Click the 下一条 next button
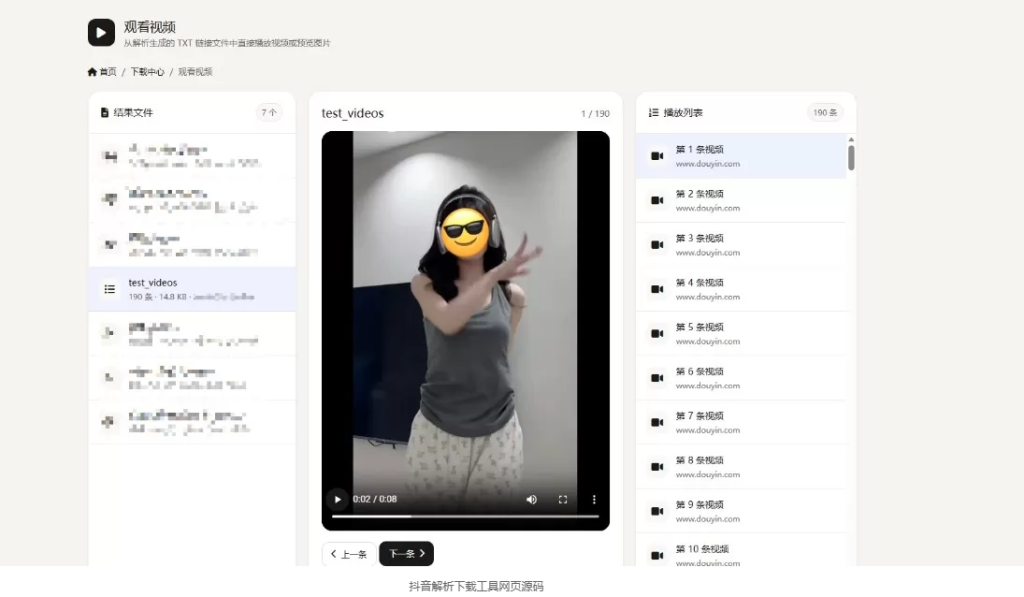The width and height of the screenshot is (1024, 597). click(406, 554)
